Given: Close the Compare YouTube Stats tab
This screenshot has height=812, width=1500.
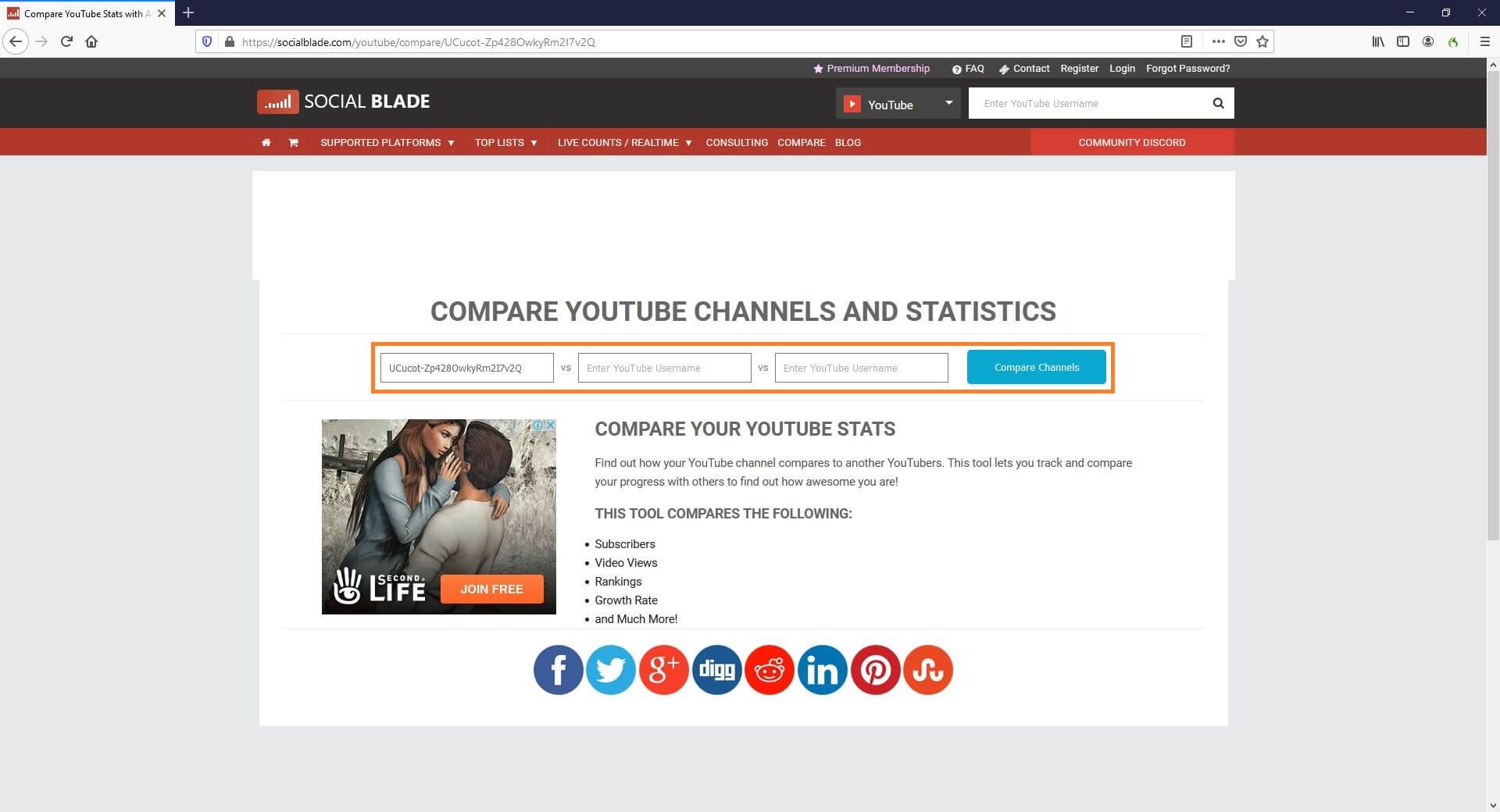Looking at the screenshot, I should (162, 13).
